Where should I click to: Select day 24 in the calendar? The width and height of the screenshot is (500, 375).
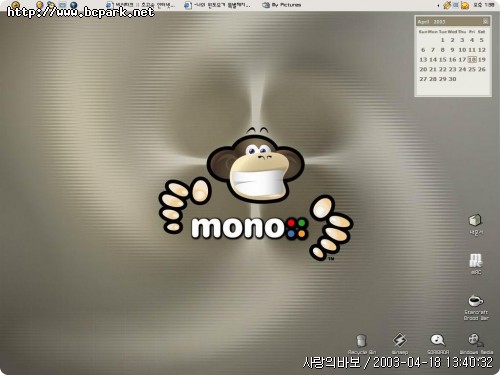point(462,69)
